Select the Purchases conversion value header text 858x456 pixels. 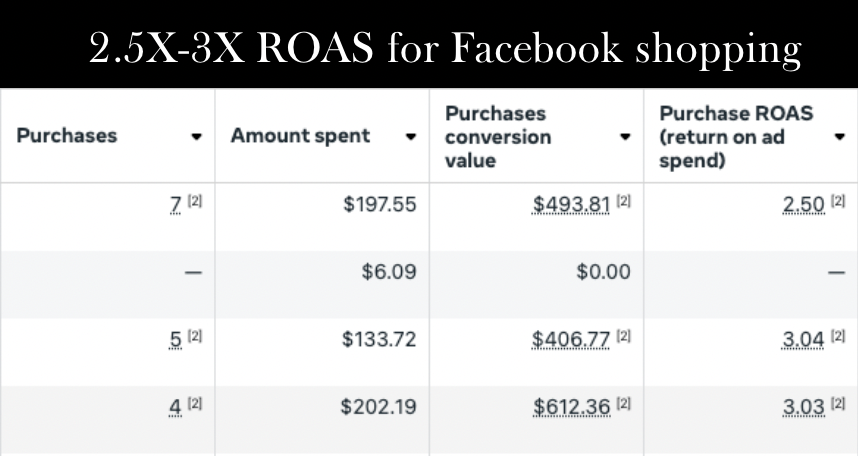(x=498, y=137)
